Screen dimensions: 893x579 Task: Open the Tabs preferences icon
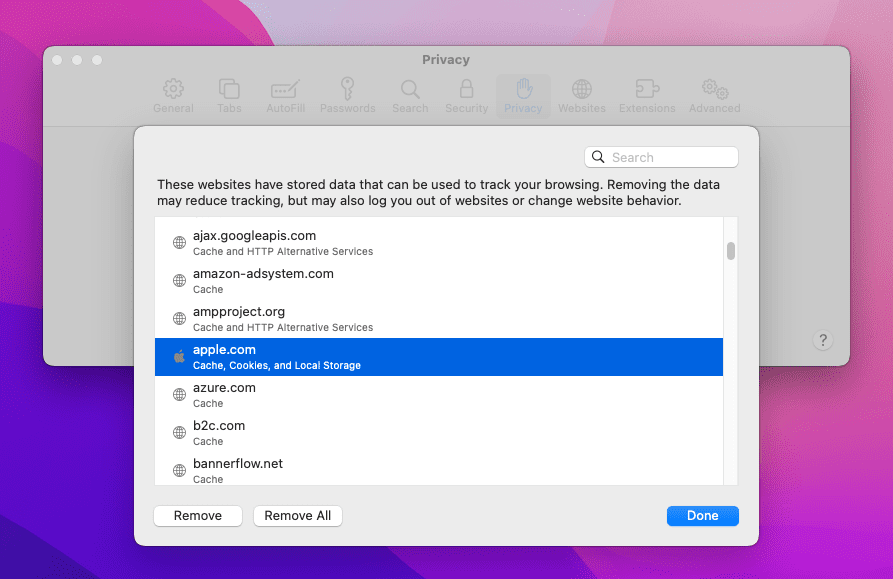229,89
